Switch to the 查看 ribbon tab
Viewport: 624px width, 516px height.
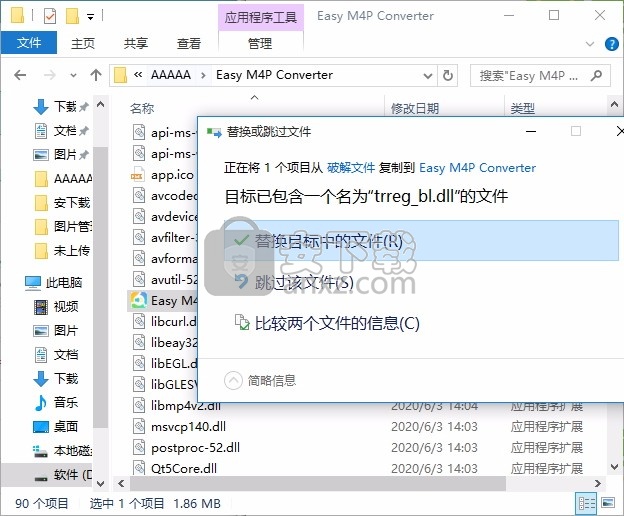[x=189, y=43]
